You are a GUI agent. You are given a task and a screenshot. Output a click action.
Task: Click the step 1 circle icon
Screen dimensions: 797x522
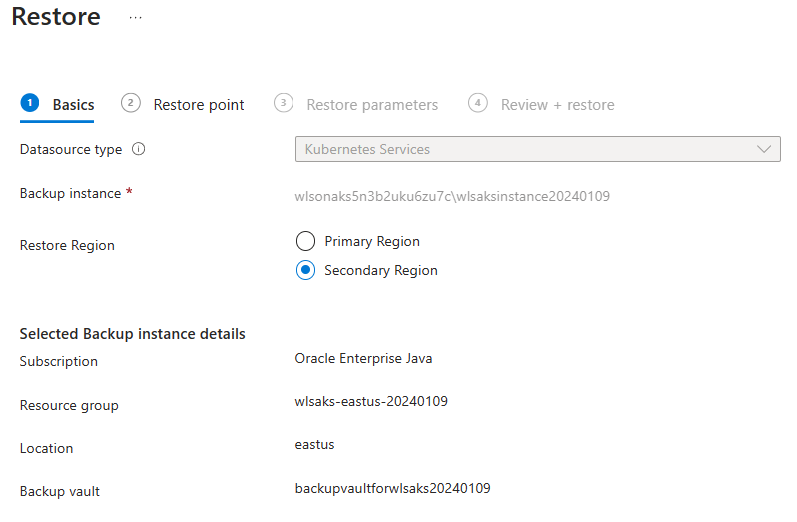[30, 103]
